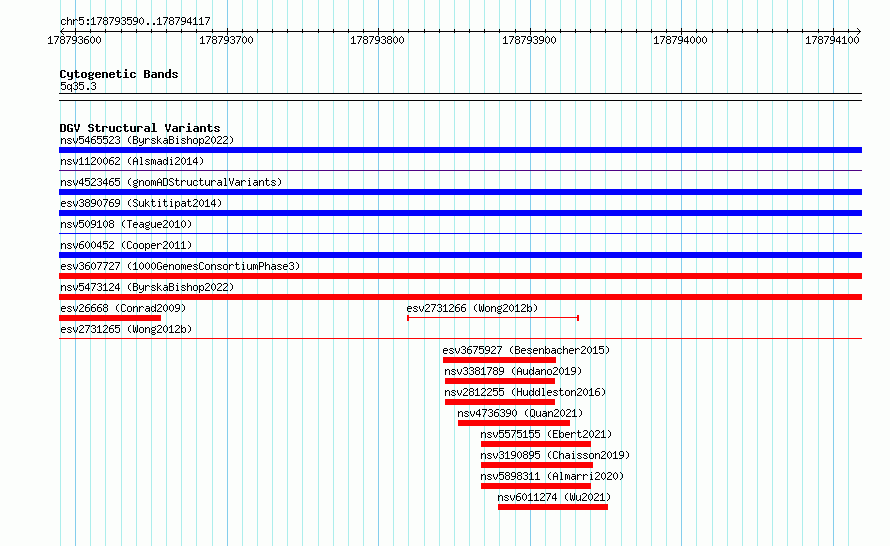Open the esv3890769 (Suktitipat2014) label
This screenshot has width=890, height=546.
141,203
